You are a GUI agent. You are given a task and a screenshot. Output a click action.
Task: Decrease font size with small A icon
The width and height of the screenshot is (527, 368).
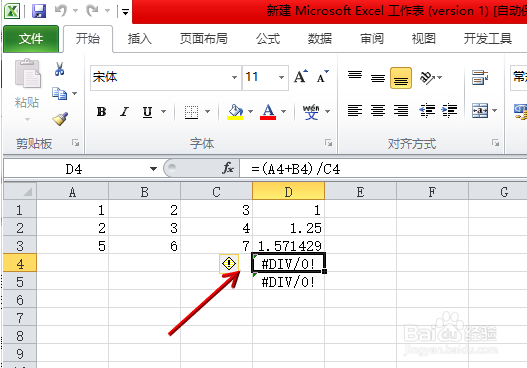coord(322,77)
